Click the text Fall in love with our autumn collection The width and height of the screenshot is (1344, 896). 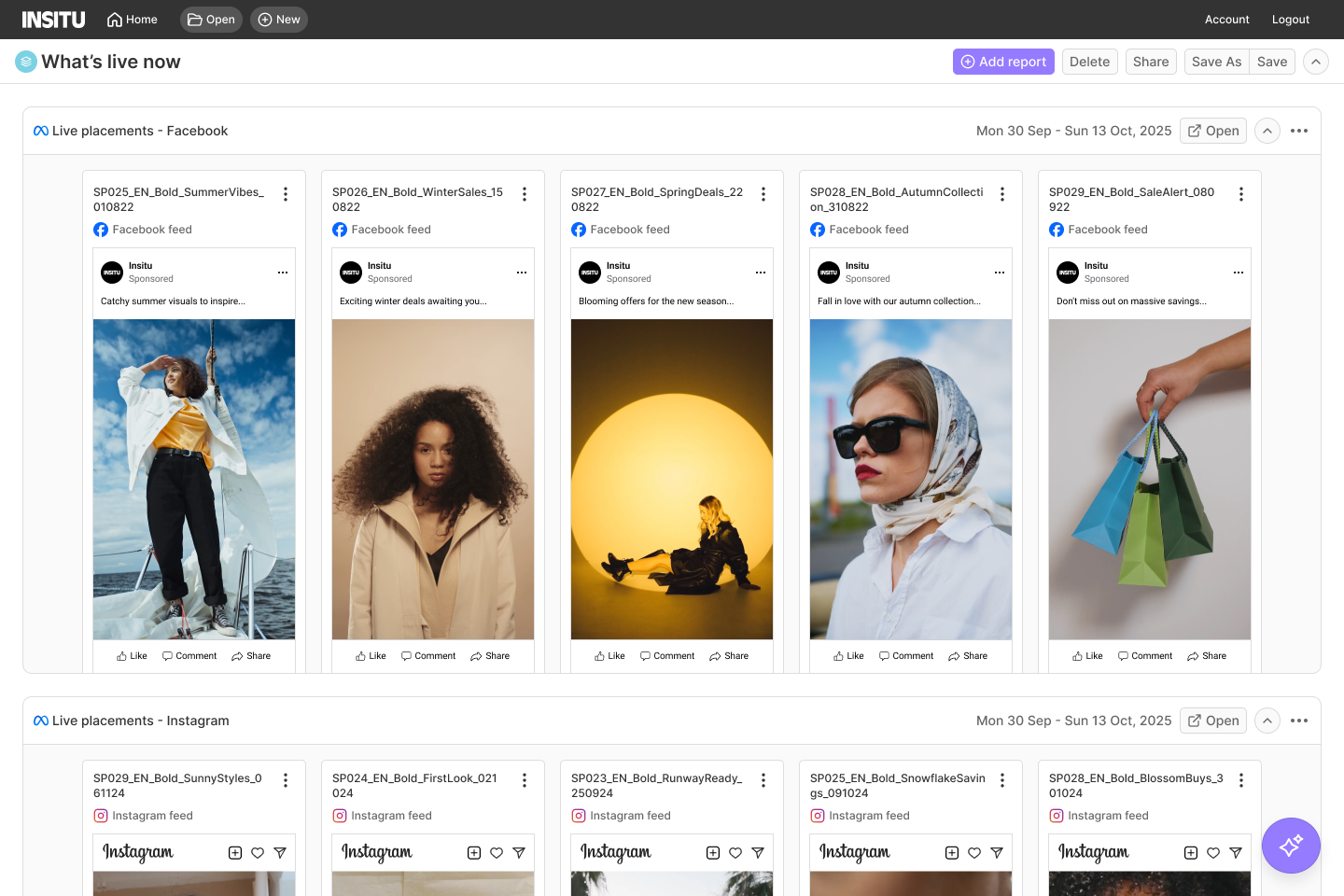tap(899, 301)
